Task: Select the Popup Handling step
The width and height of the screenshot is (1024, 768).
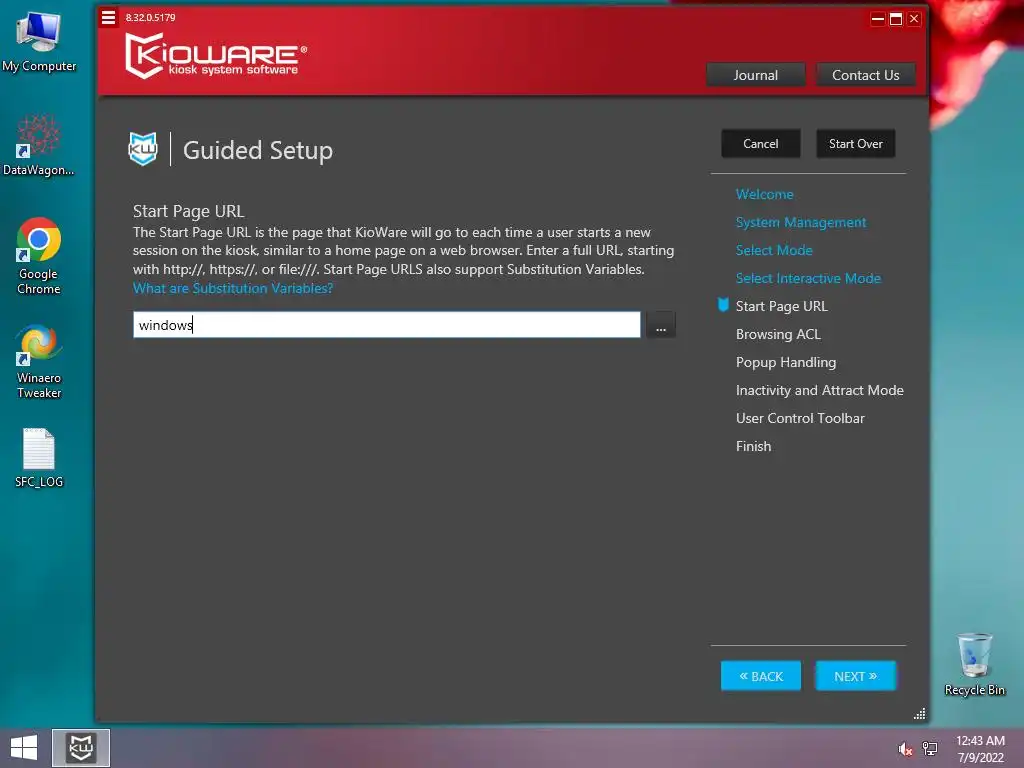Action: click(x=786, y=362)
